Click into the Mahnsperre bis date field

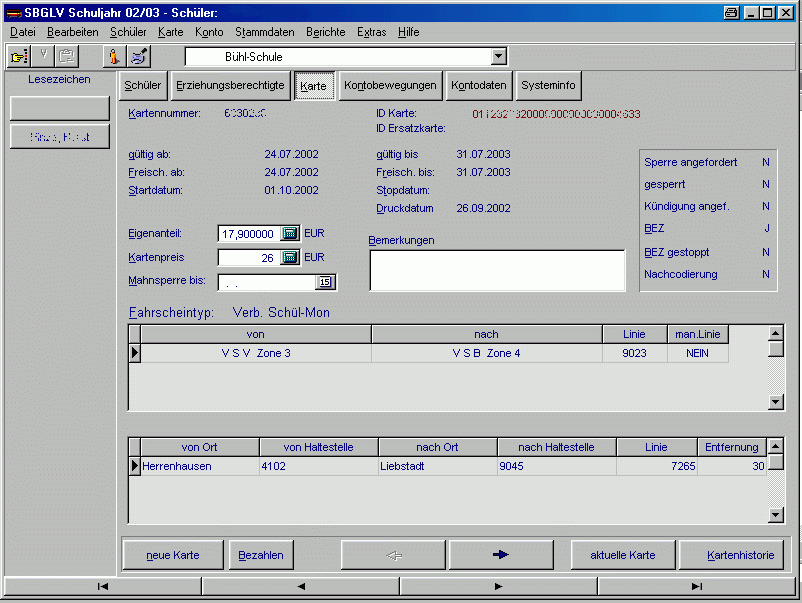[x=267, y=282]
